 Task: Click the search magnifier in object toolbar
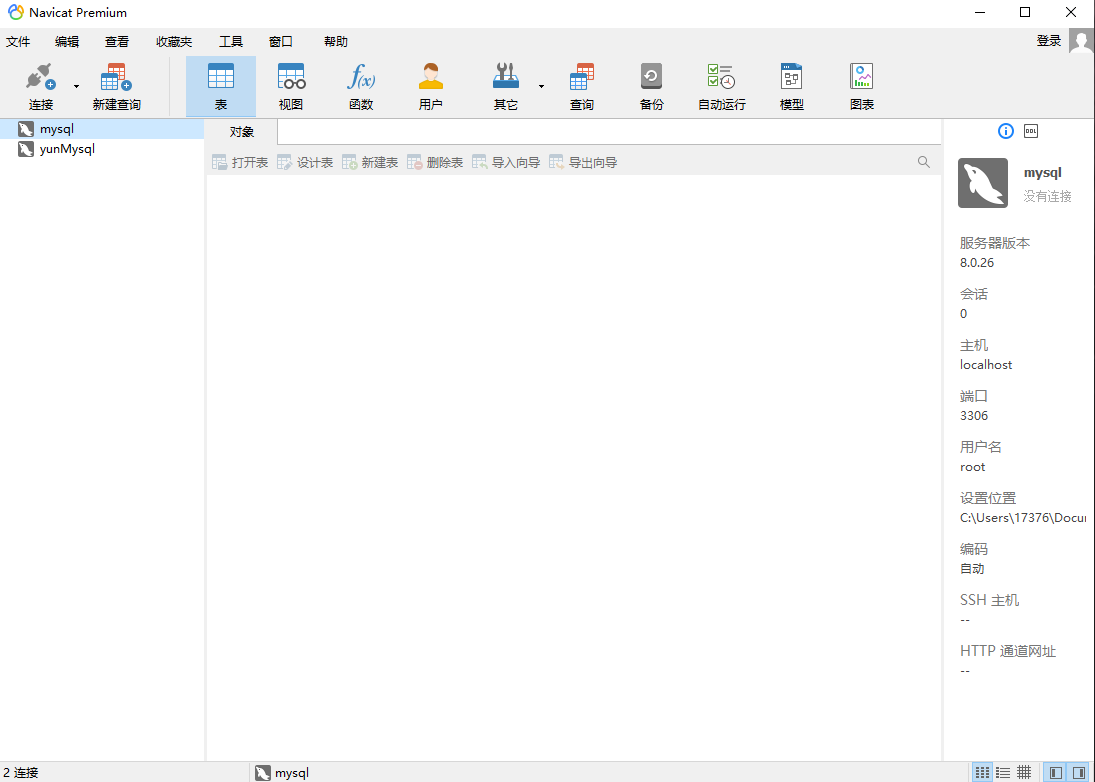pos(924,162)
